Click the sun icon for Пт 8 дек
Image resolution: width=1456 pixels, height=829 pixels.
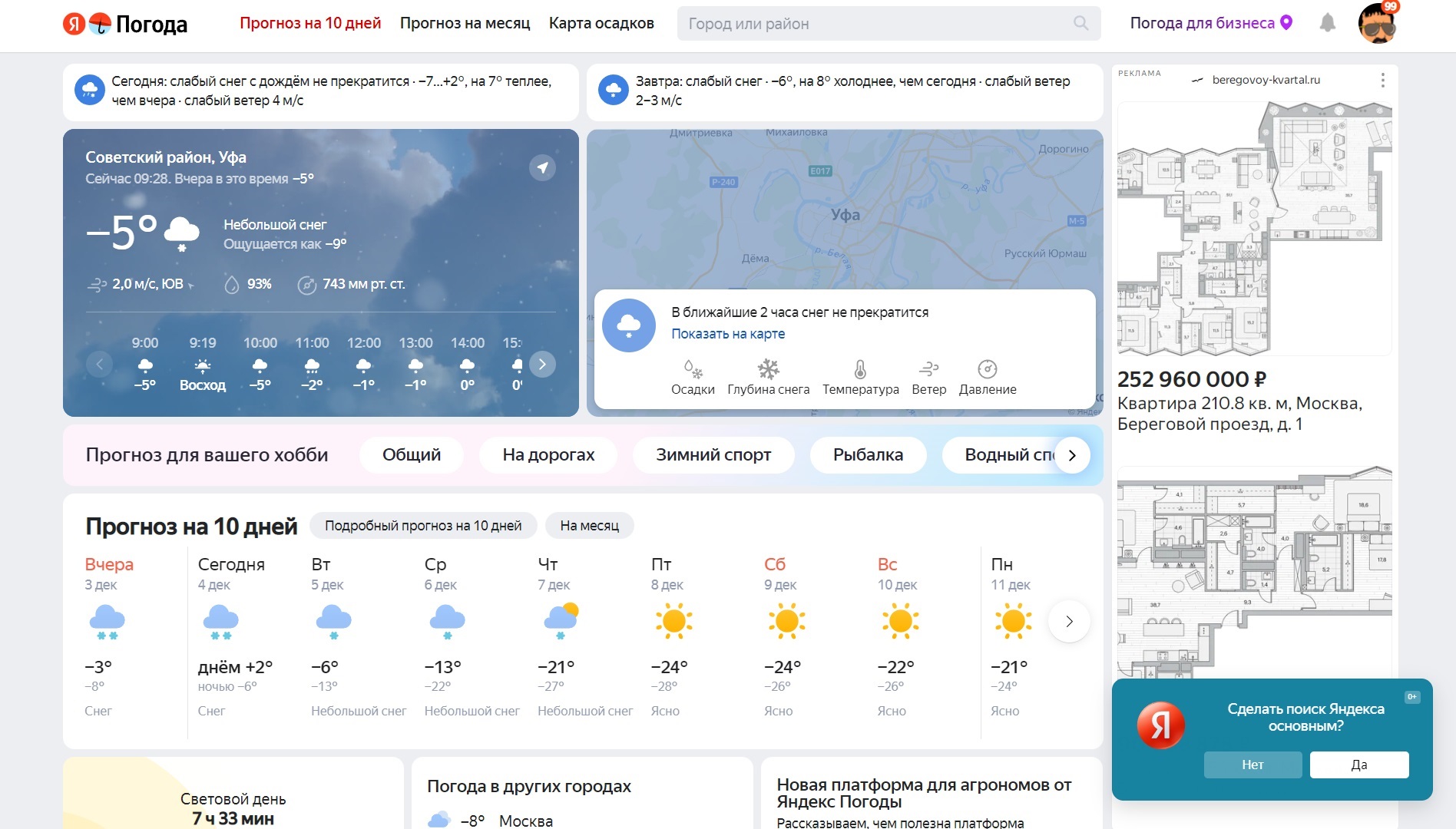(673, 621)
